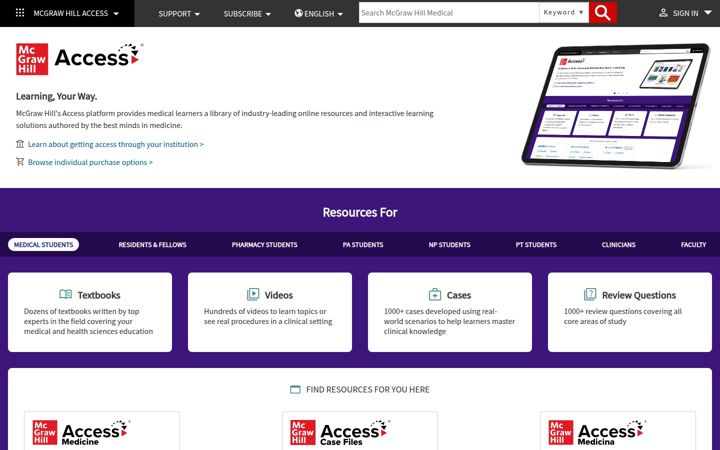Click the Resources For heading
The width and height of the screenshot is (720, 450).
[360, 213]
